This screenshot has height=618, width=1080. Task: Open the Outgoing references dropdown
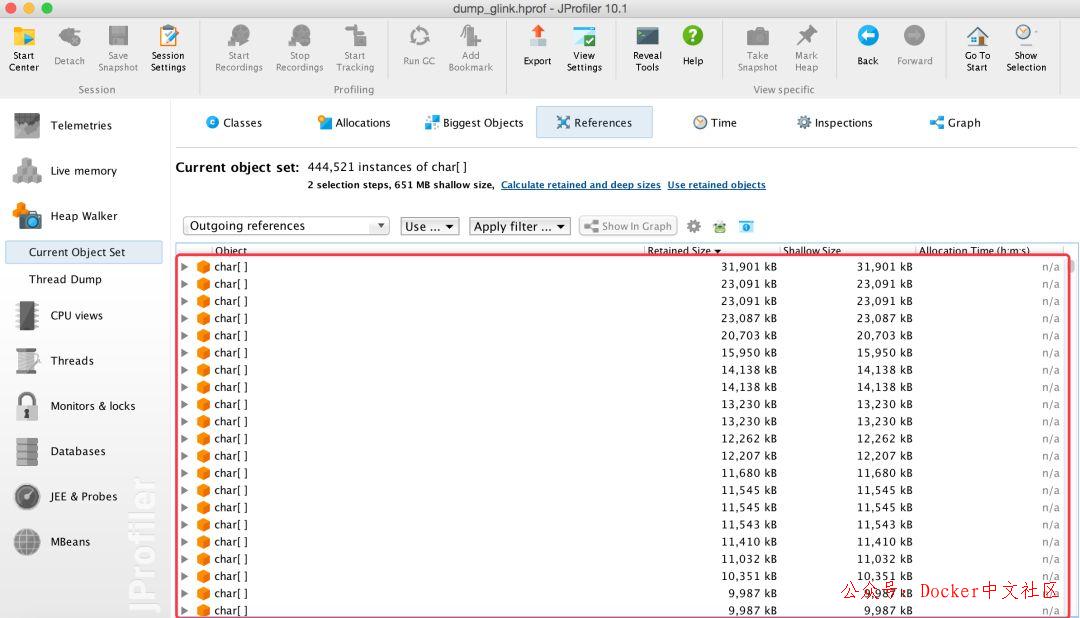click(x=286, y=226)
